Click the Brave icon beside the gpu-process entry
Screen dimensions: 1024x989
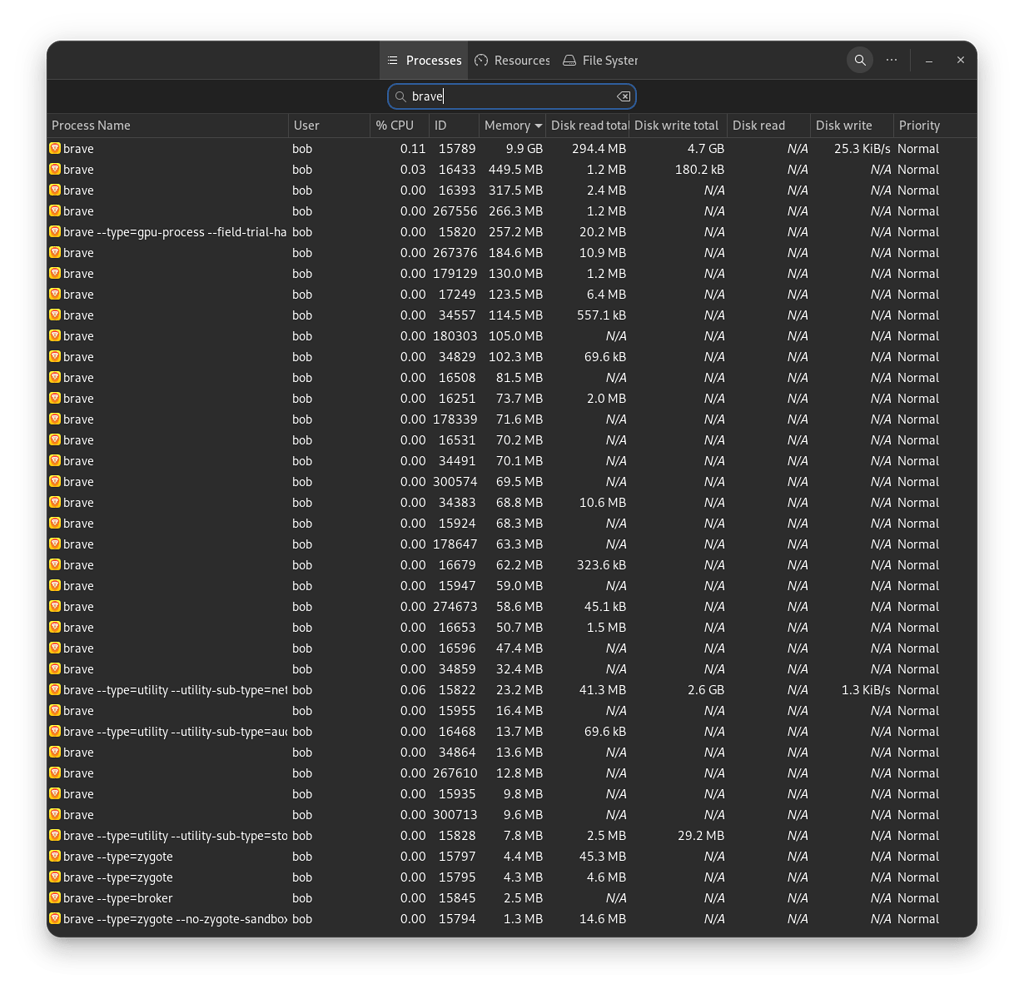click(54, 231)
